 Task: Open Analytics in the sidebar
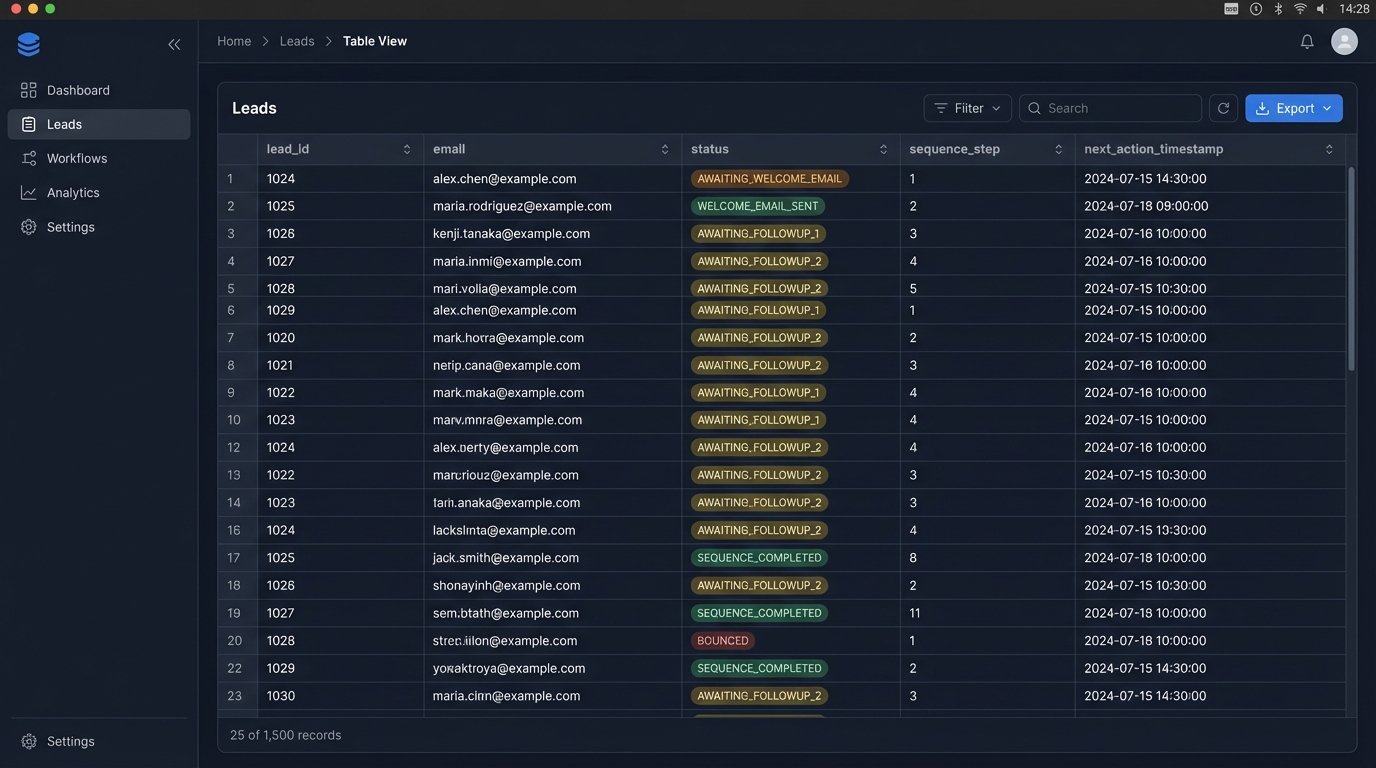73,192
